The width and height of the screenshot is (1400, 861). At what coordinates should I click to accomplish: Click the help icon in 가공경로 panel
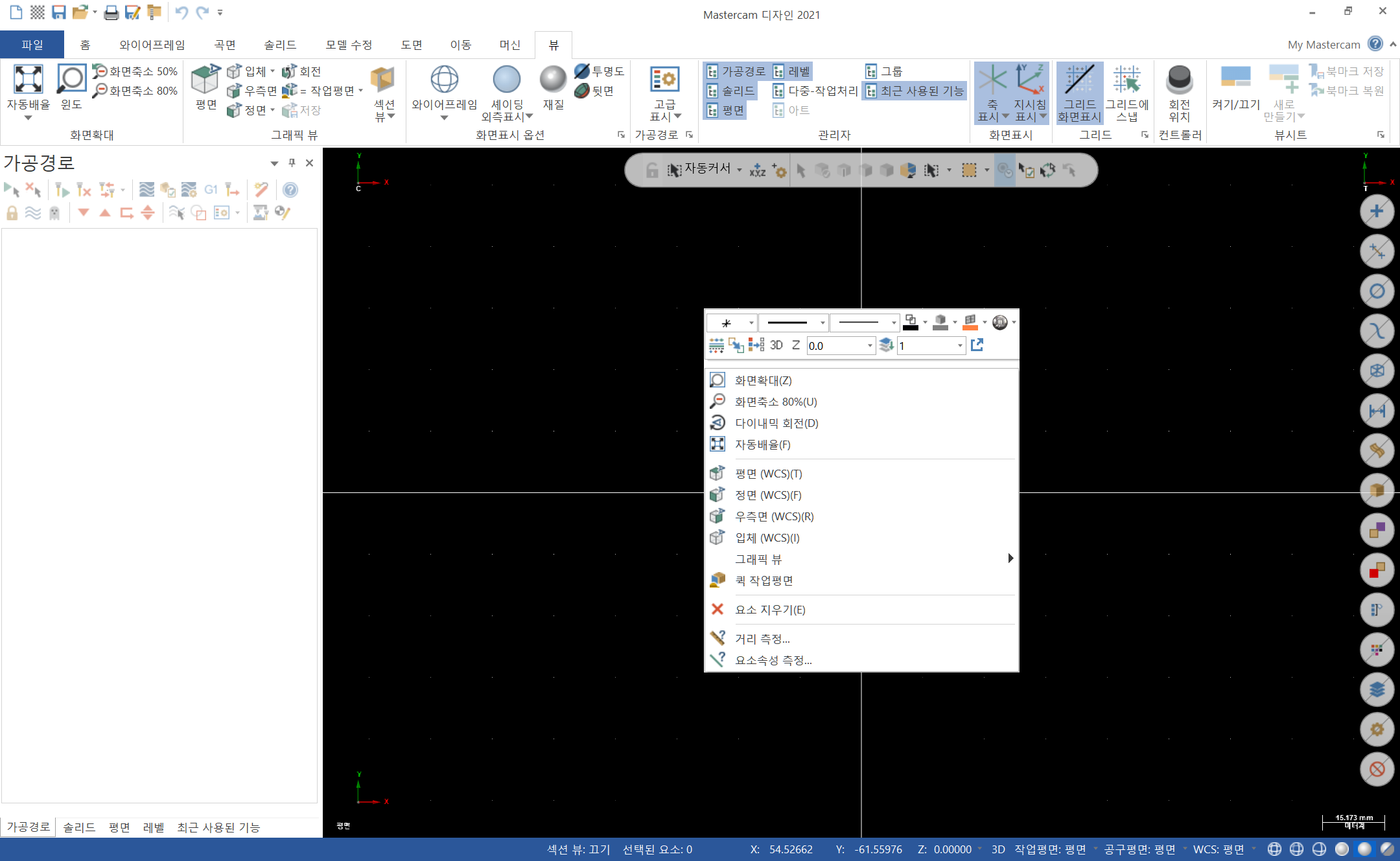290,190
